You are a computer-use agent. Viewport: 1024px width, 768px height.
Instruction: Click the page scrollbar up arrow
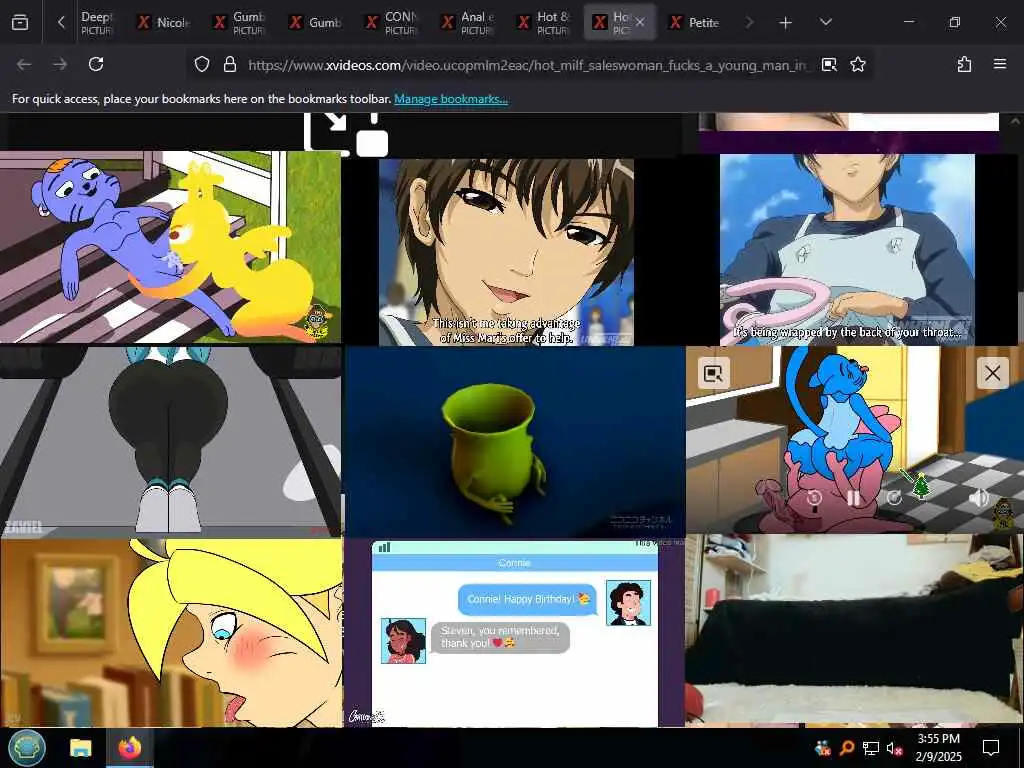pyautogui.click(x=1015, y=121)
